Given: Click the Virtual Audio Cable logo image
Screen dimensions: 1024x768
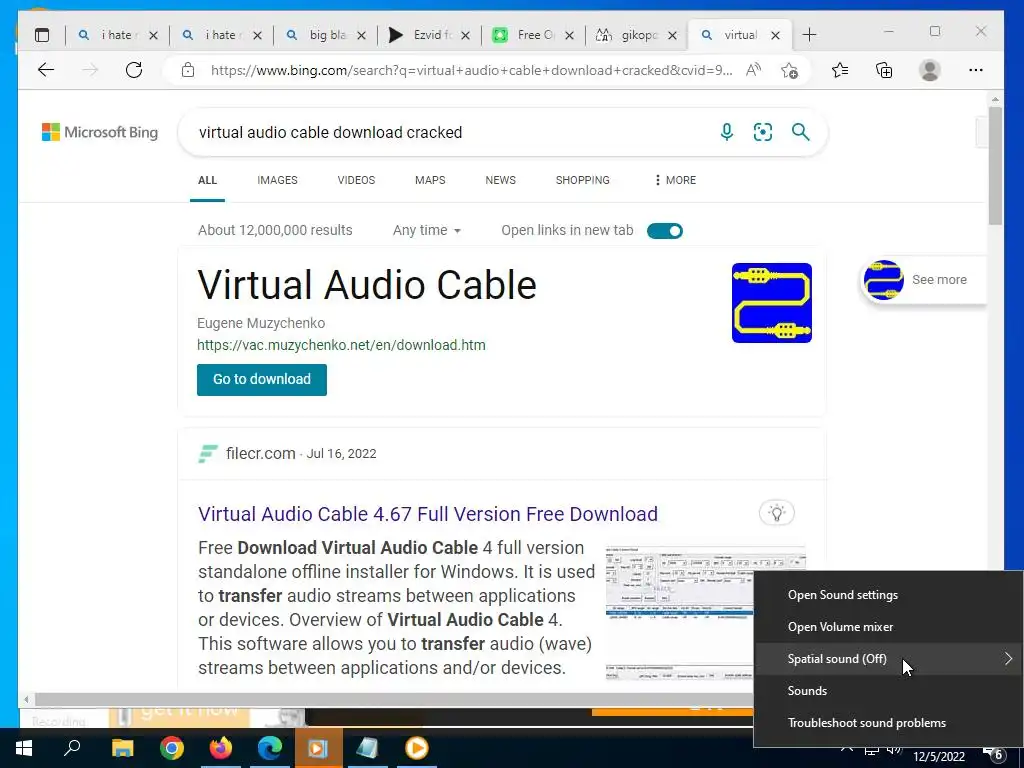Looking at the screenshot, I should click(x=771, y=303).
